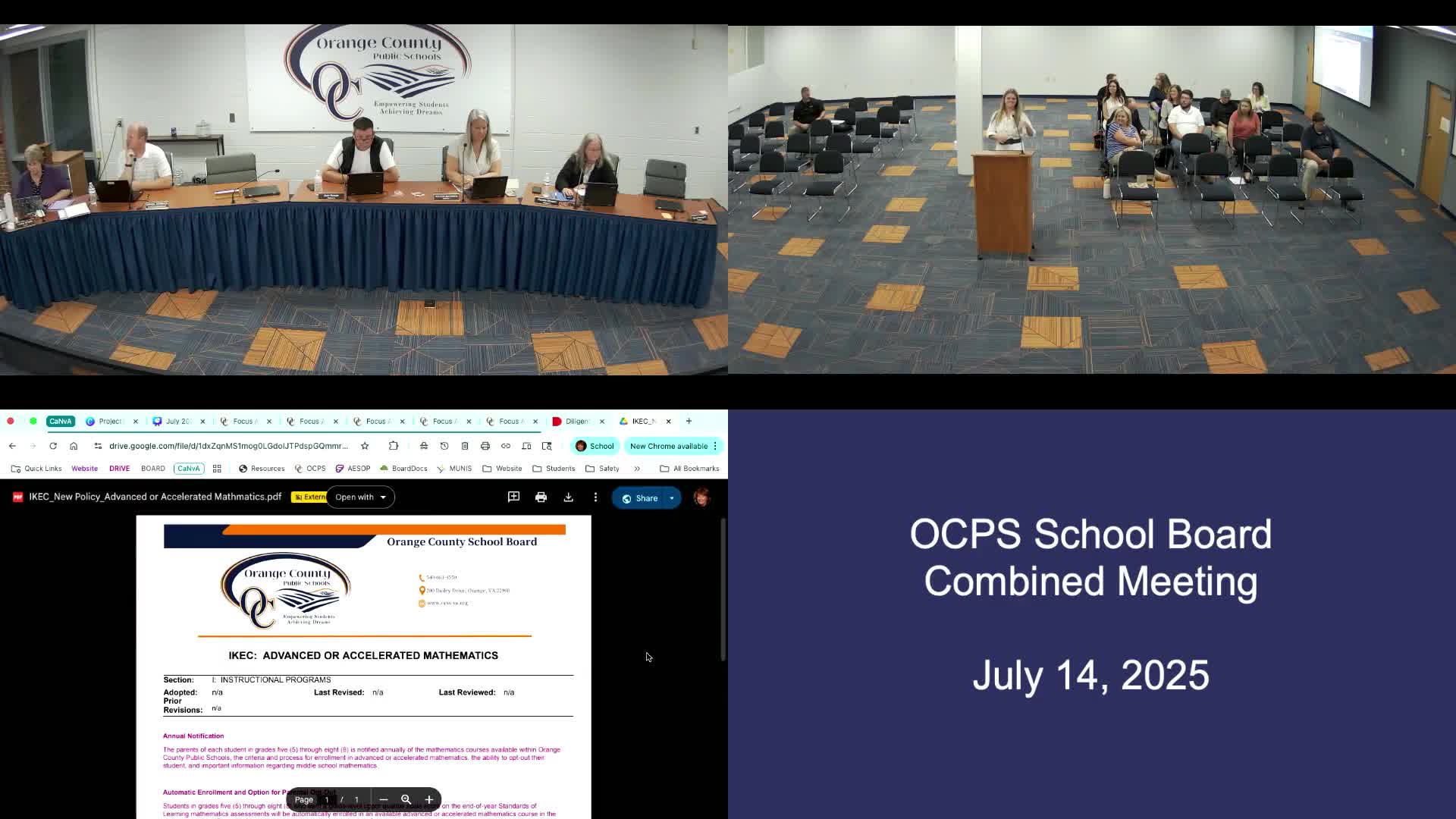Click the address bar URL
Screen dimensions: 1456x819
227,446
